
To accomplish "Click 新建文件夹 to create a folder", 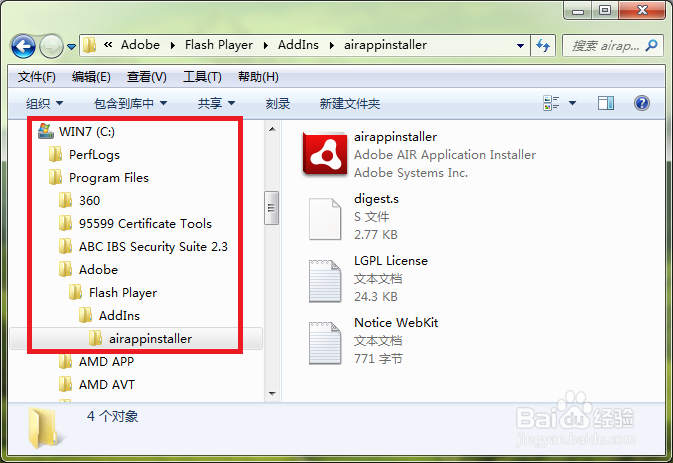I will pos(349,103).
